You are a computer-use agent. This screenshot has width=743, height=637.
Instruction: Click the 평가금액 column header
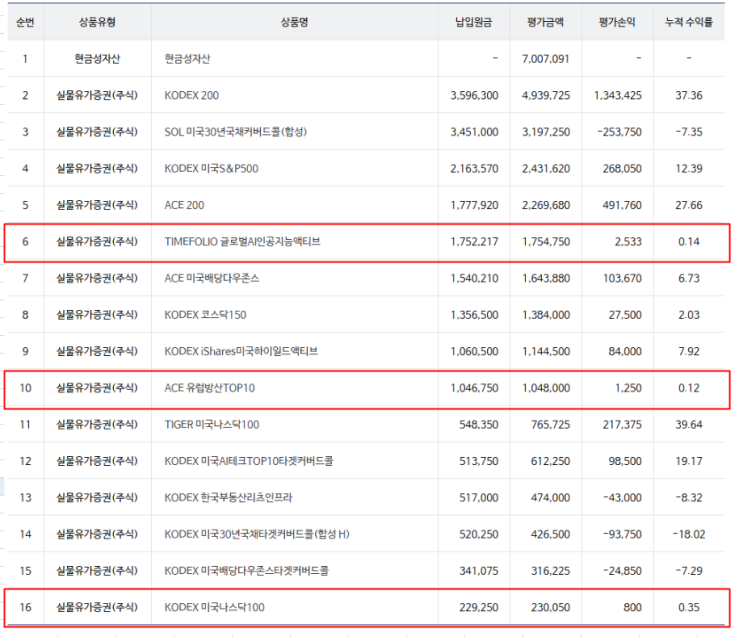tap(545, 22)
